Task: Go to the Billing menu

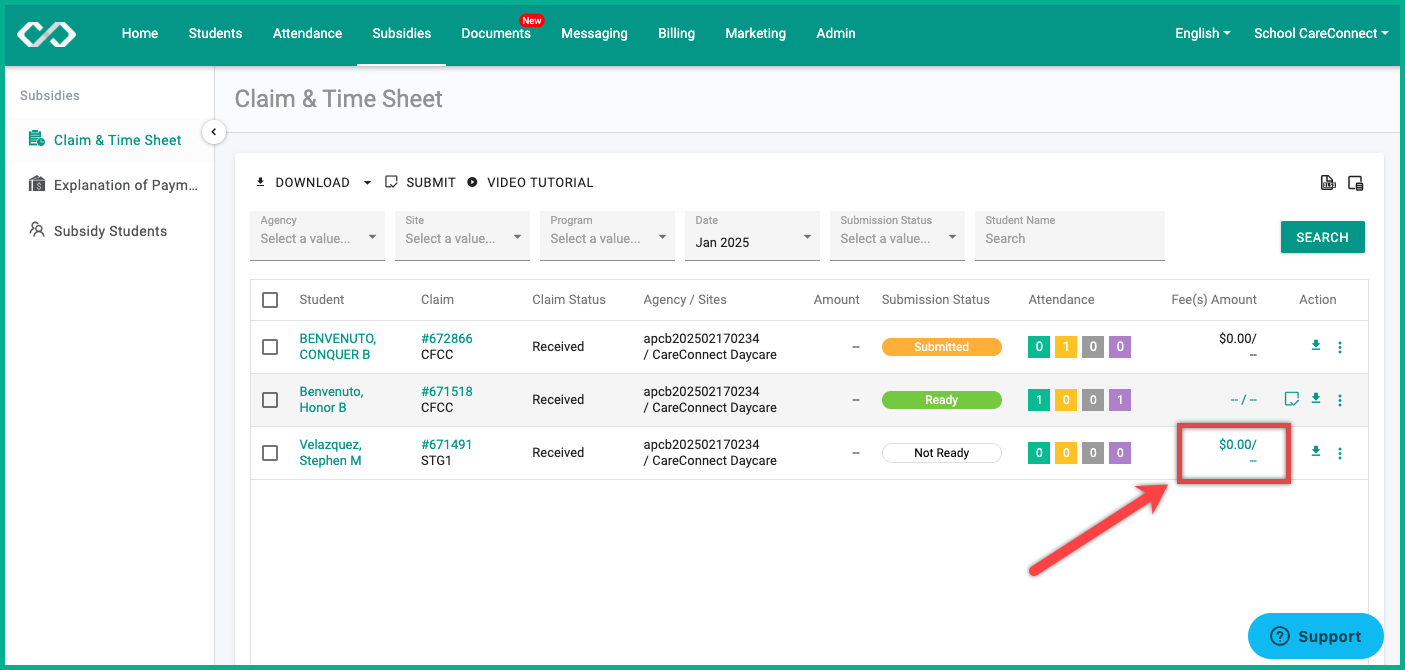Action: click(676, 33)
